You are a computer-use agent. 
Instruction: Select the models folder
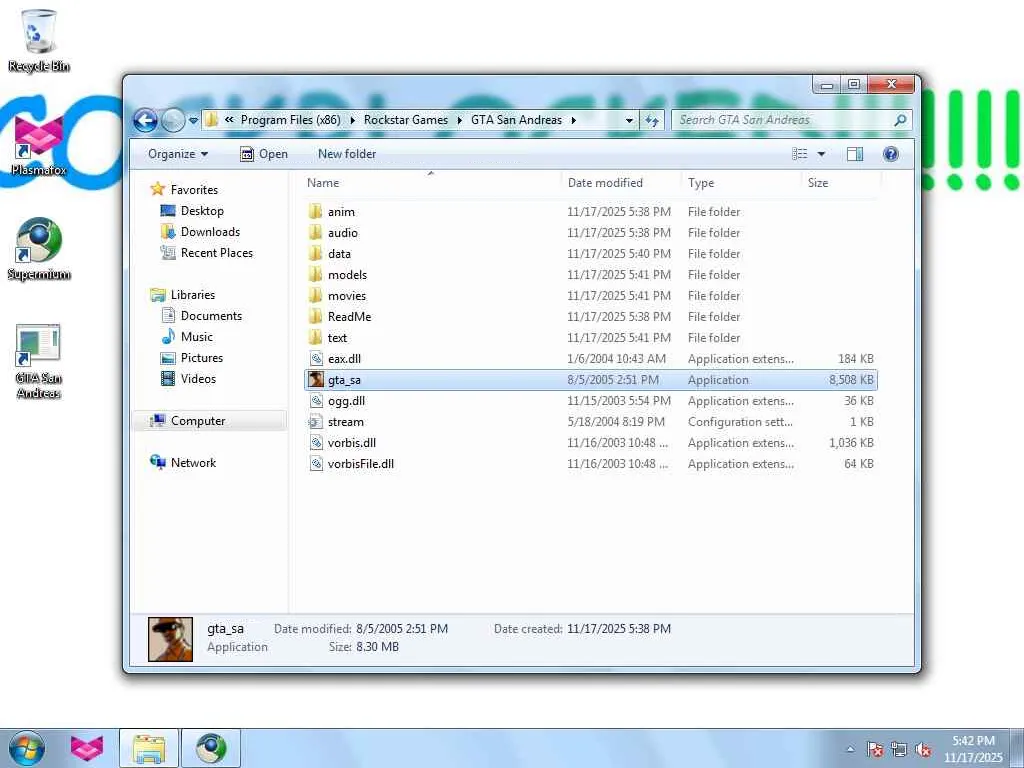click(x=590, y=275)
